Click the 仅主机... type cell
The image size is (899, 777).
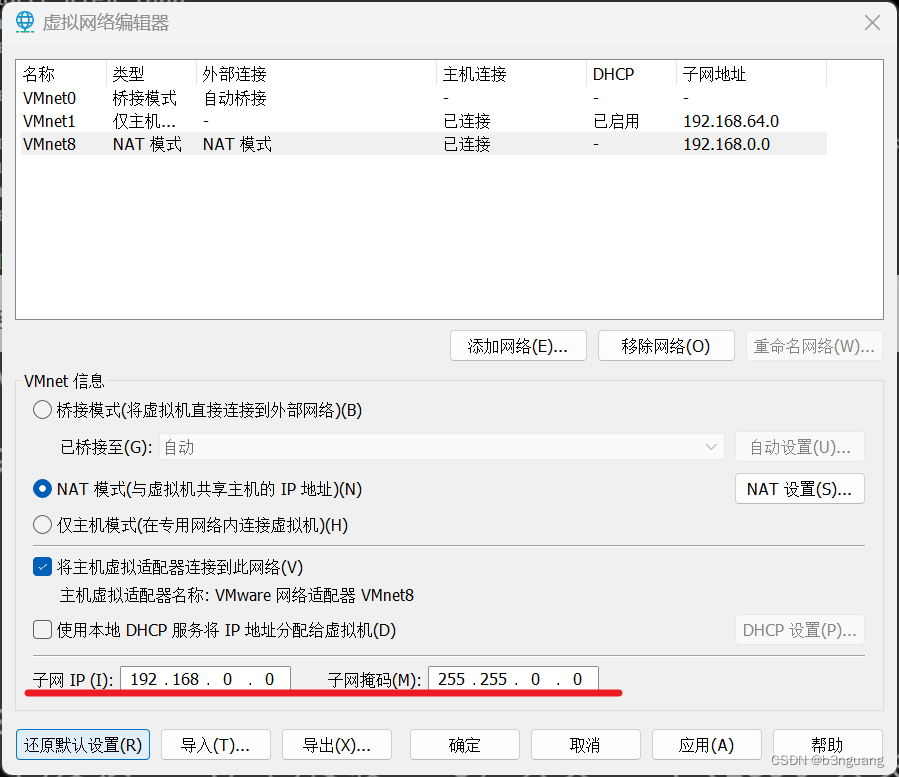[144, 121]
